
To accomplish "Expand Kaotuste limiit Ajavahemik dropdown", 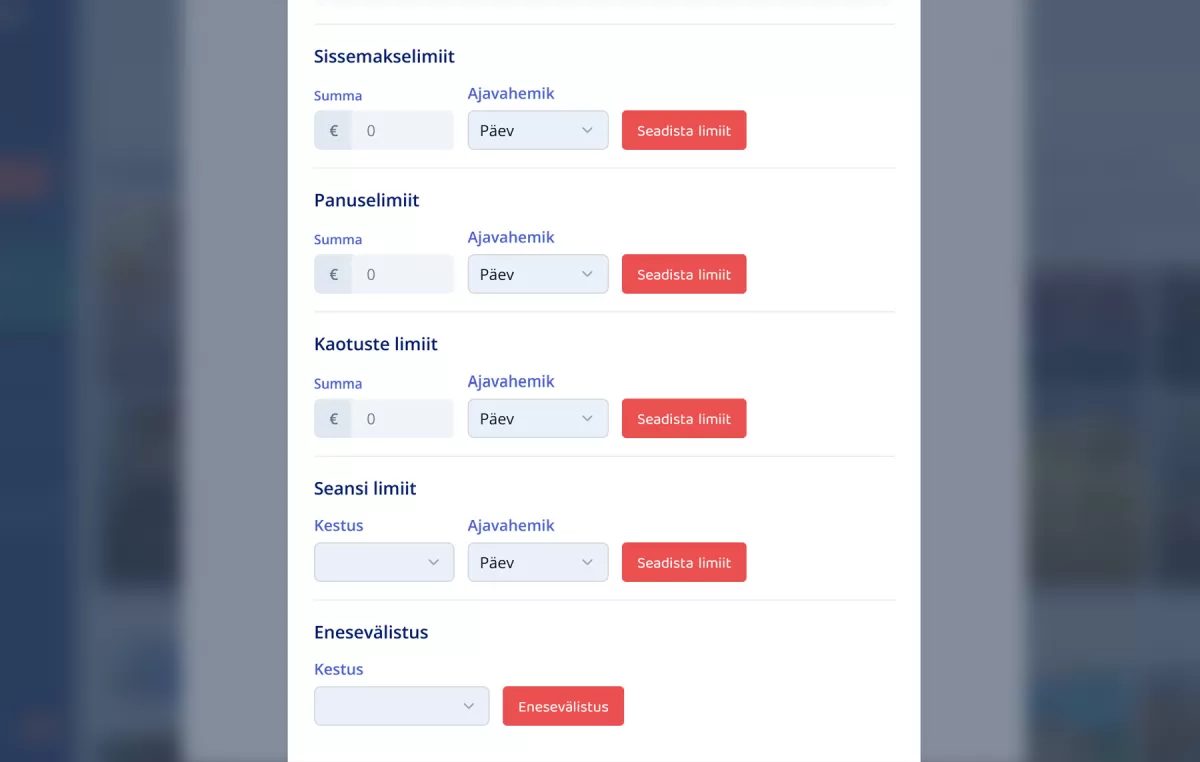I will pyautogui.click(x=538, y=419).
